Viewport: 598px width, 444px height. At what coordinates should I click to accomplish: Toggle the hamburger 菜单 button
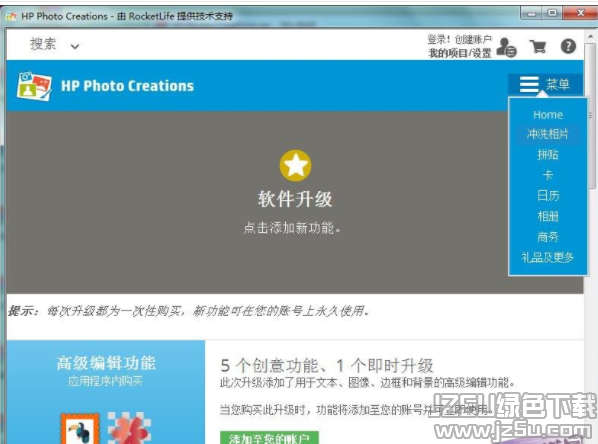[x=545, y=84]
